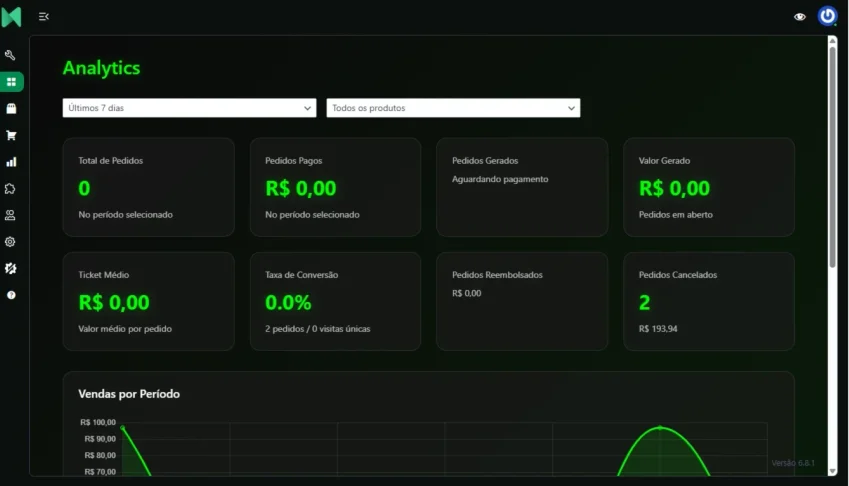Open the users icon in the sidebar
Viewport: 849px width, 486px height.
click(10, 215)
